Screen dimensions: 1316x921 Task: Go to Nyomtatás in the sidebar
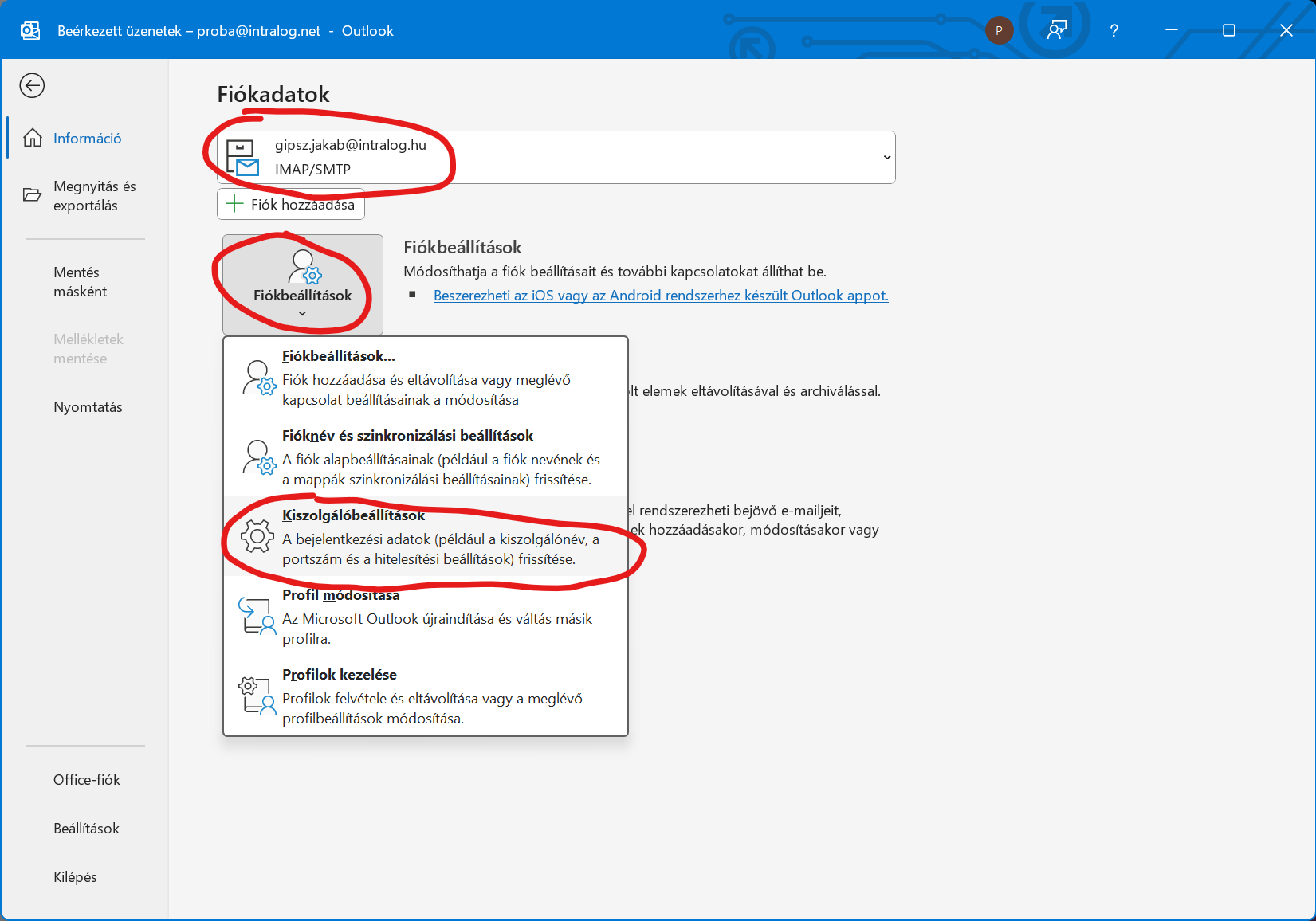88,407
